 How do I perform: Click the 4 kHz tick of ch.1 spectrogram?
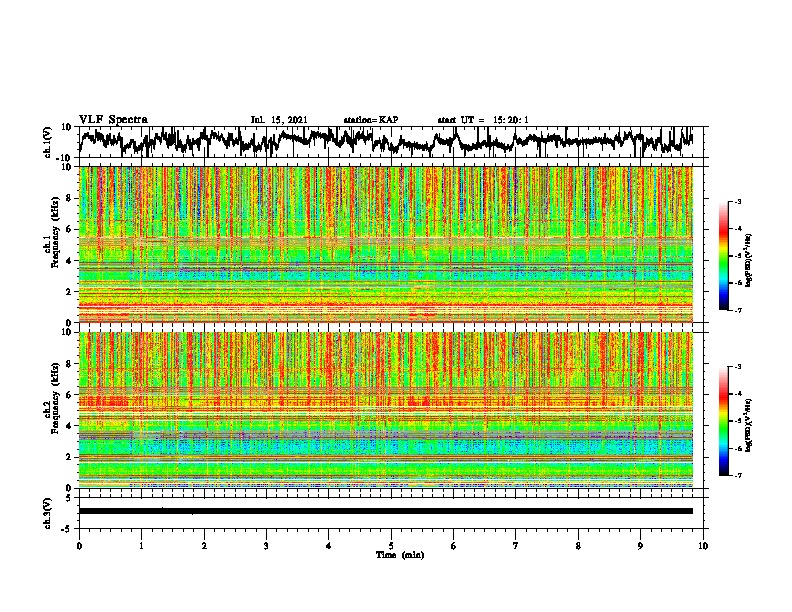pos(70,261)
